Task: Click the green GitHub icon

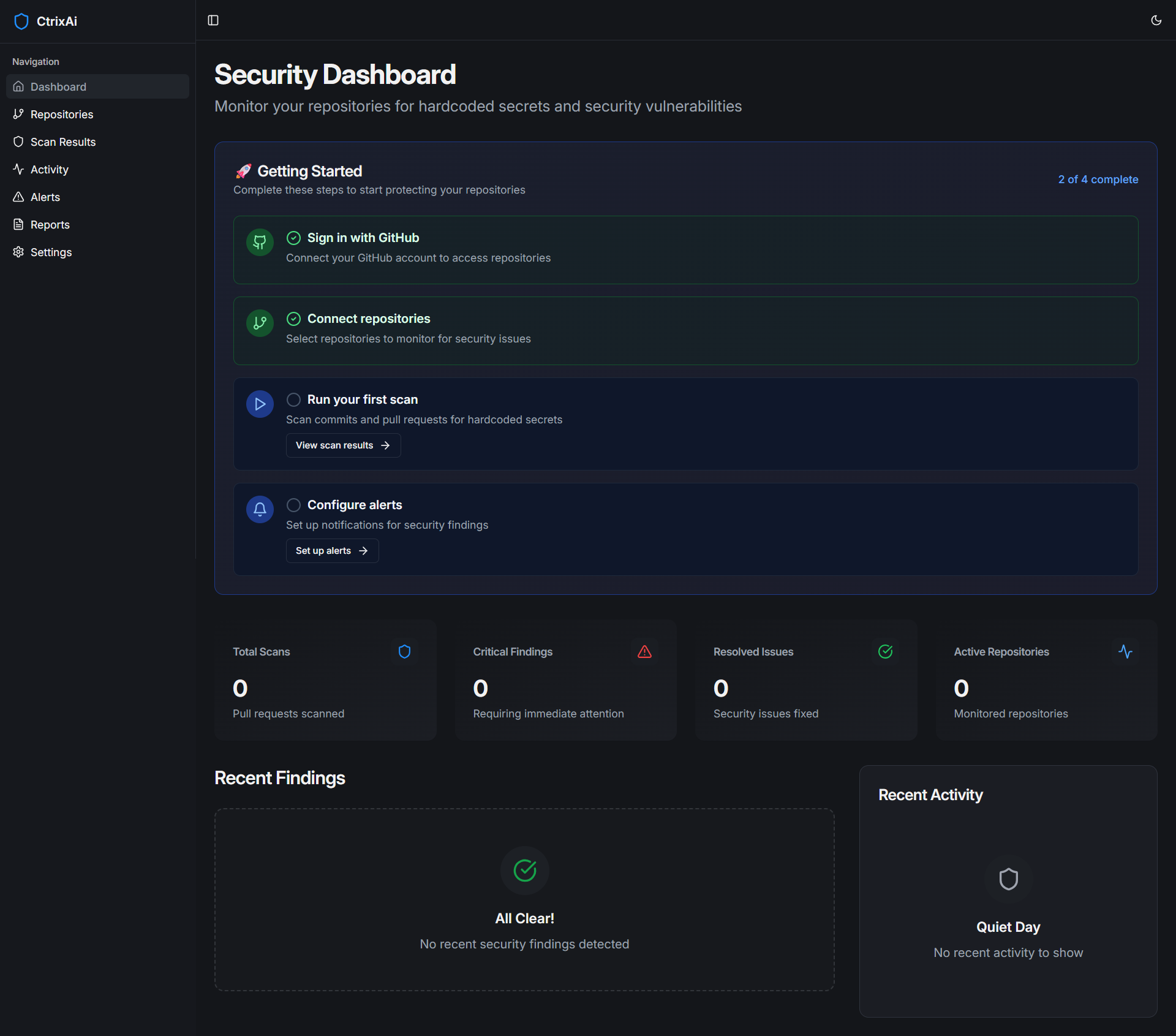Action: (x=260, y=243)
